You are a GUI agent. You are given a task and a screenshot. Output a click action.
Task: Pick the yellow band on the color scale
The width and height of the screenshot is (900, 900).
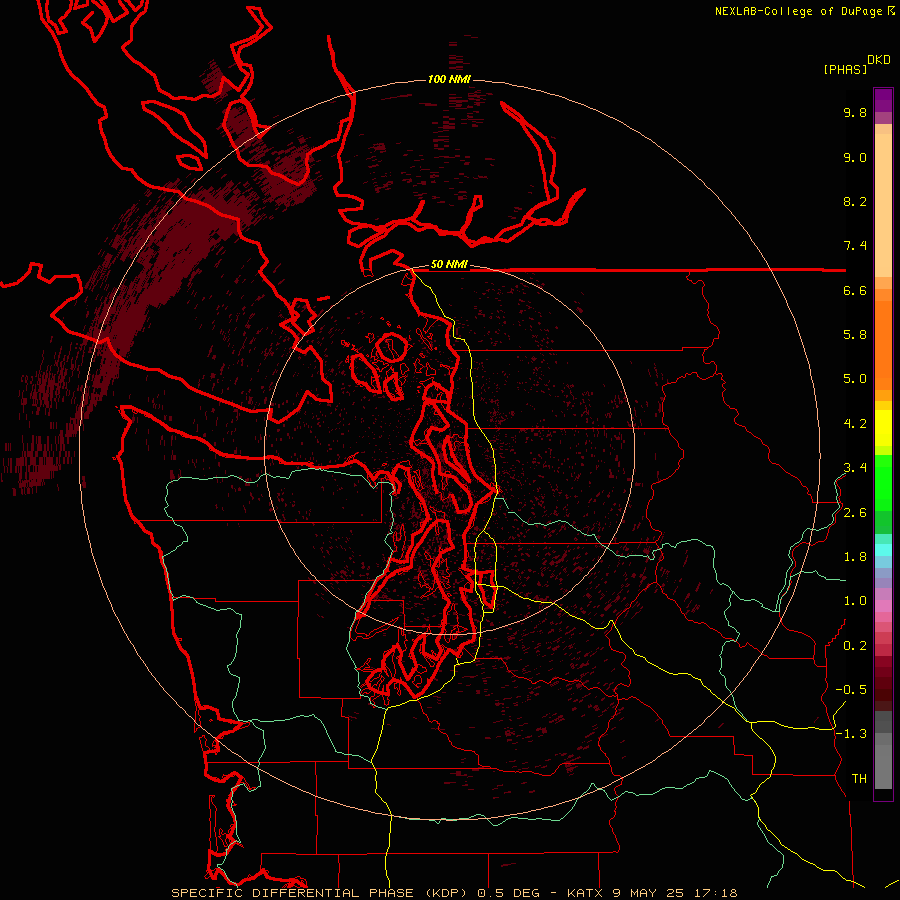point(883,428)
